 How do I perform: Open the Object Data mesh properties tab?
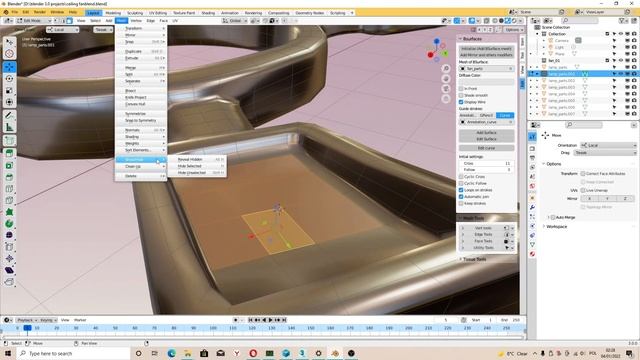(x=532, y=244)
